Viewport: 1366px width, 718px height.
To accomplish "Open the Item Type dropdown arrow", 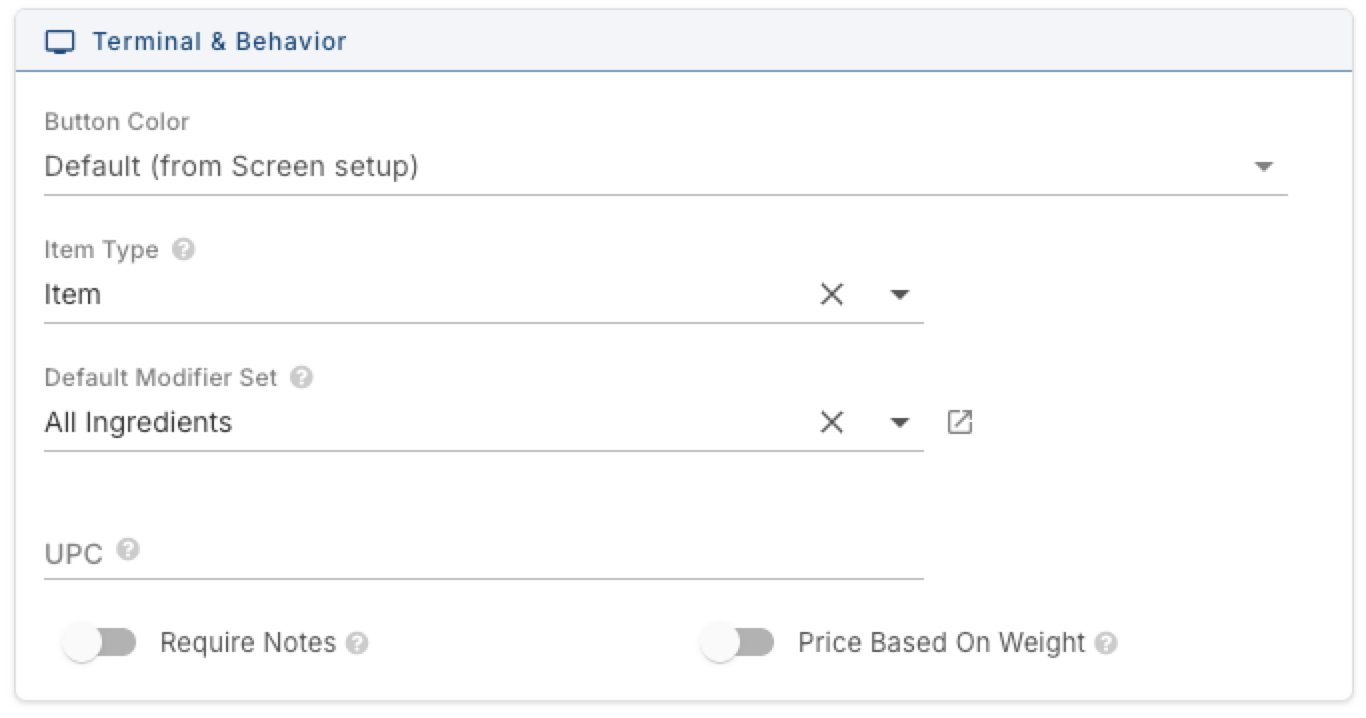I will coord(900,294).
